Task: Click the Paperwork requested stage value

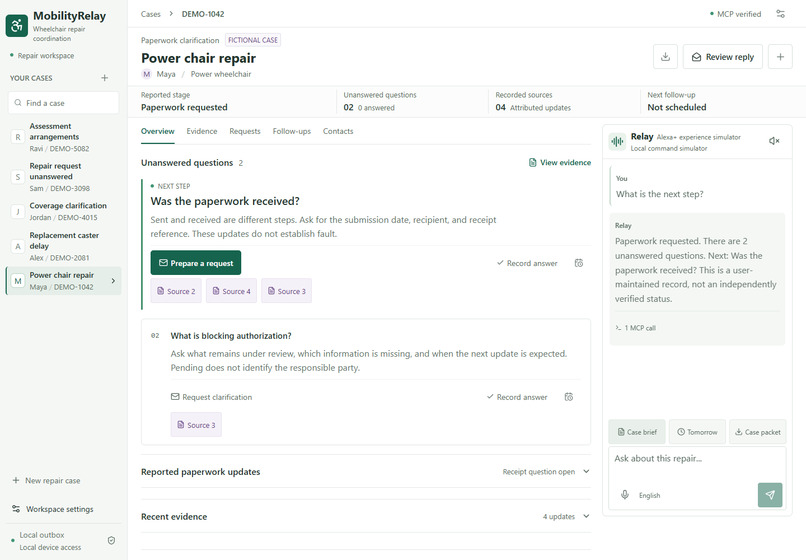Action: click(x=184, y=107)
